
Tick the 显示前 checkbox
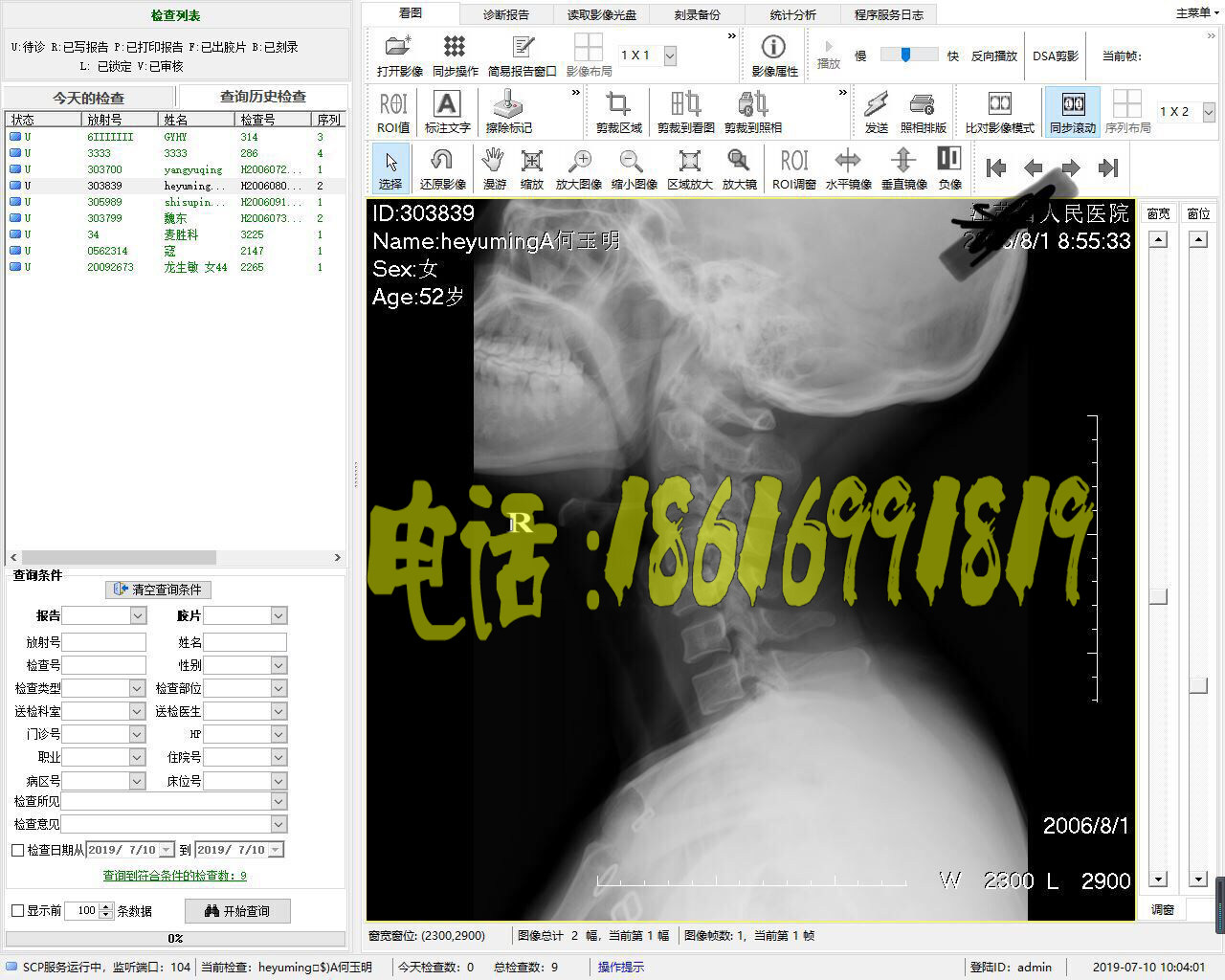[17, 910]
